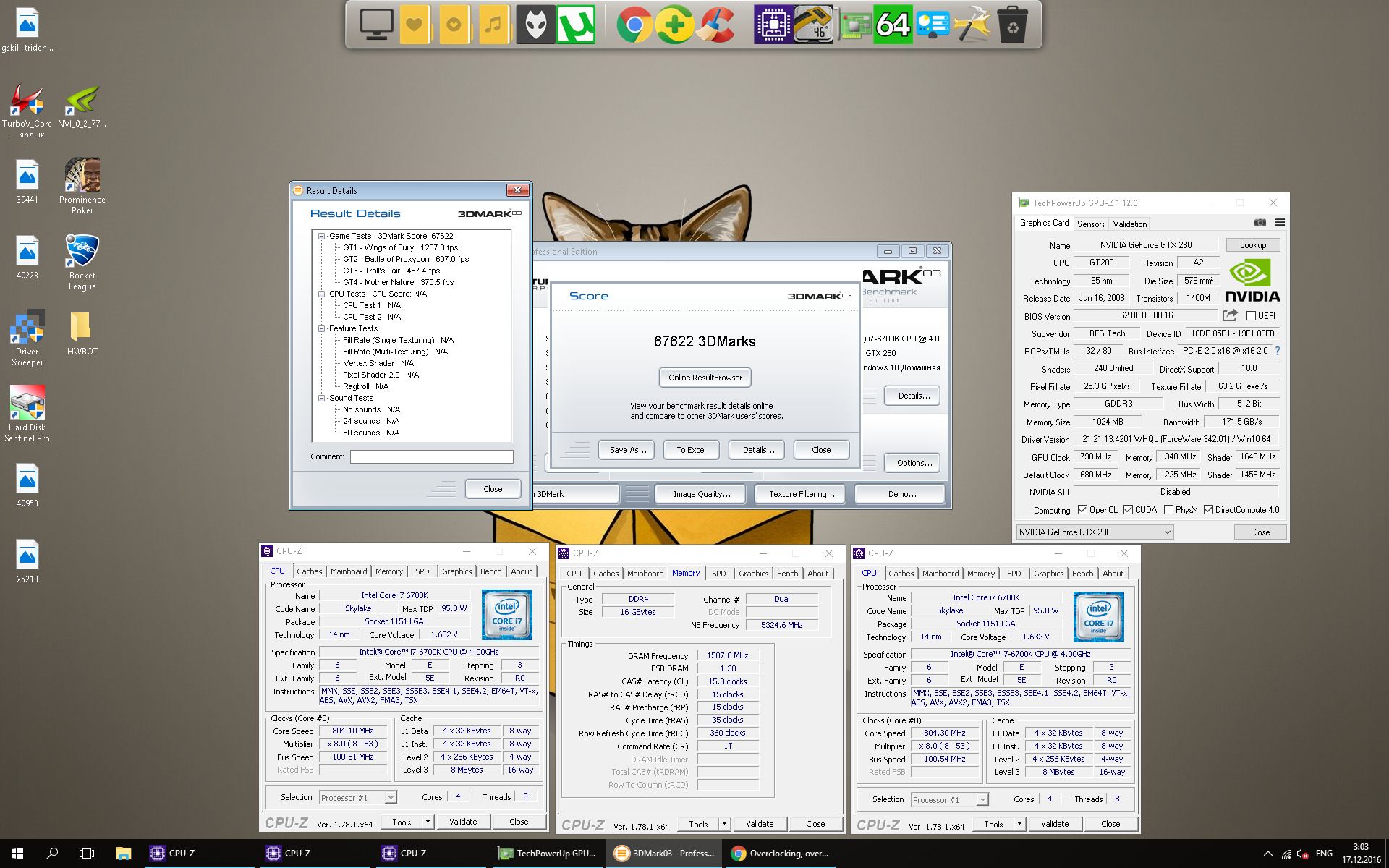Image resolution: width=1389 pixels, height=868 pixels.
Task: Open the GPU selector dropdown in GPU-Z
Action: click(1095, 532)
